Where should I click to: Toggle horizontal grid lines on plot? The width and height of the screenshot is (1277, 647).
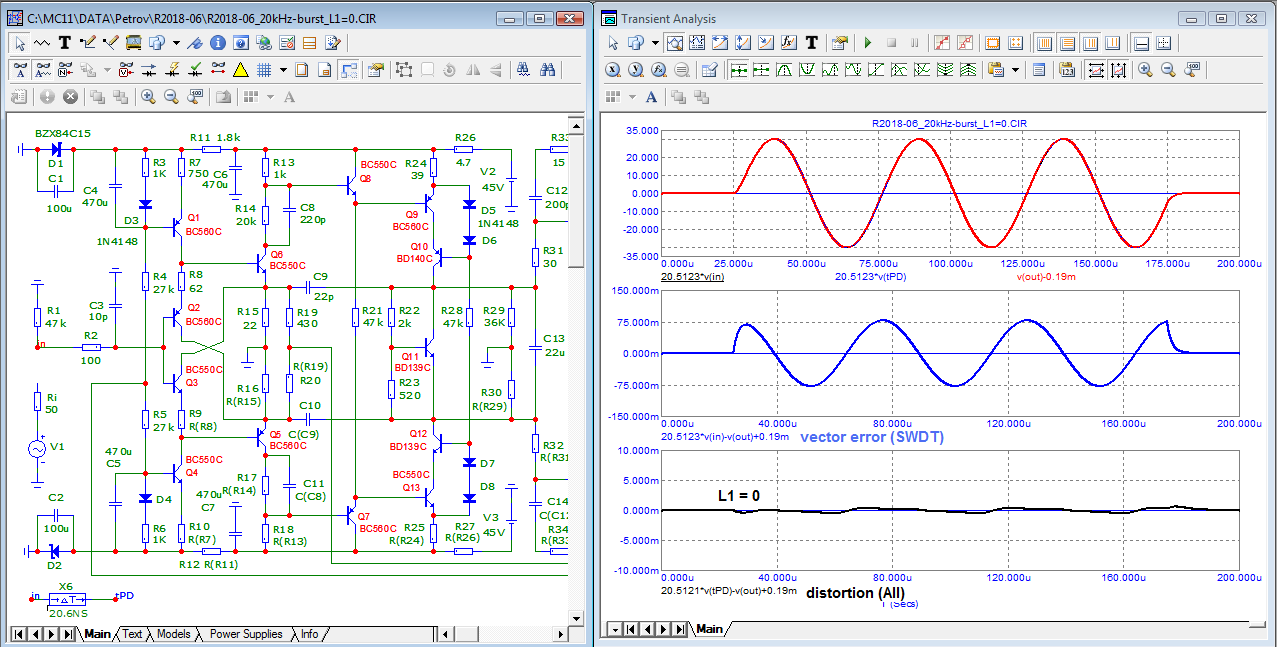1067,43
